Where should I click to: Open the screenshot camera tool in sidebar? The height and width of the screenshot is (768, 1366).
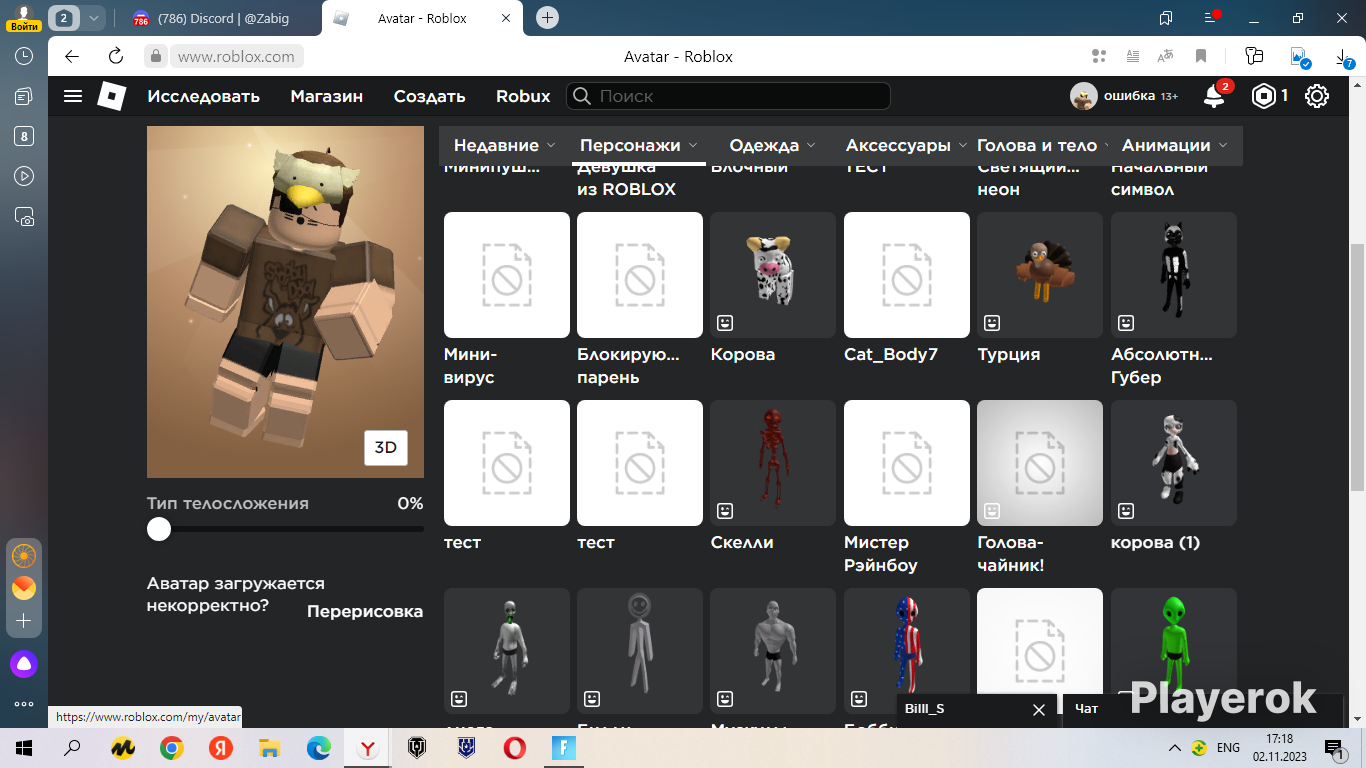tap(24, 216)
